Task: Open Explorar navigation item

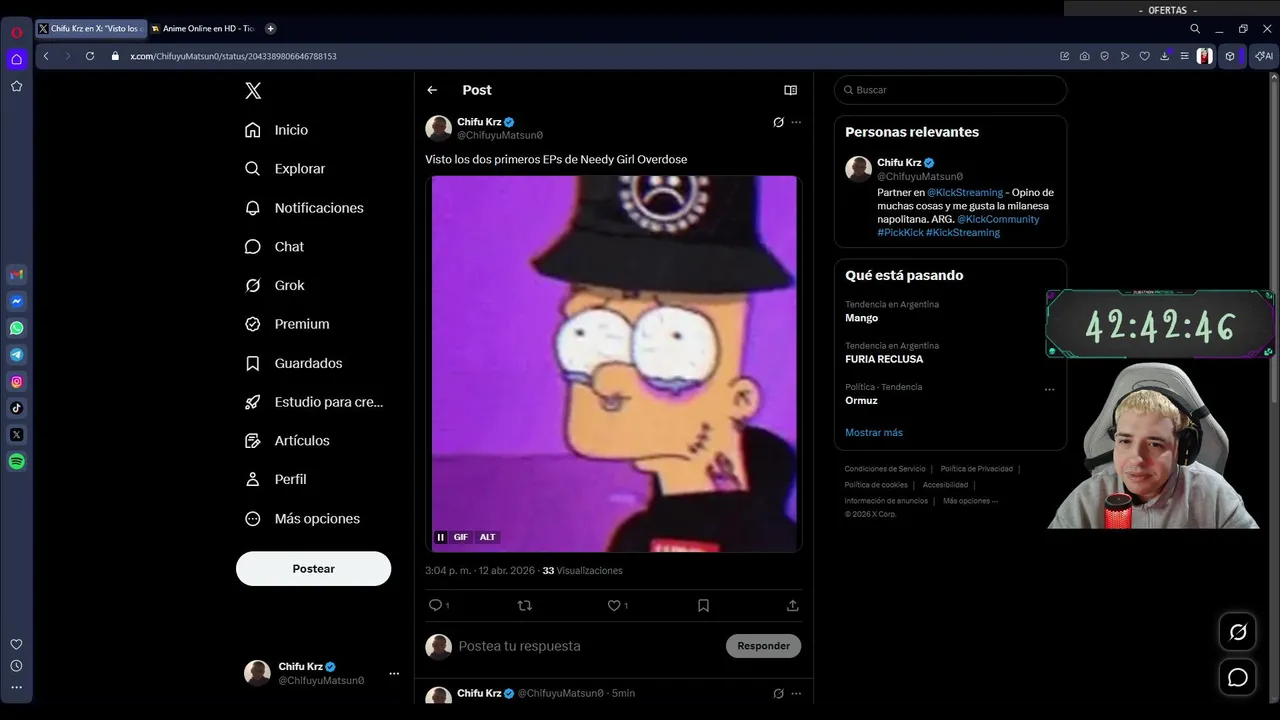Action: tap(285, 169)
